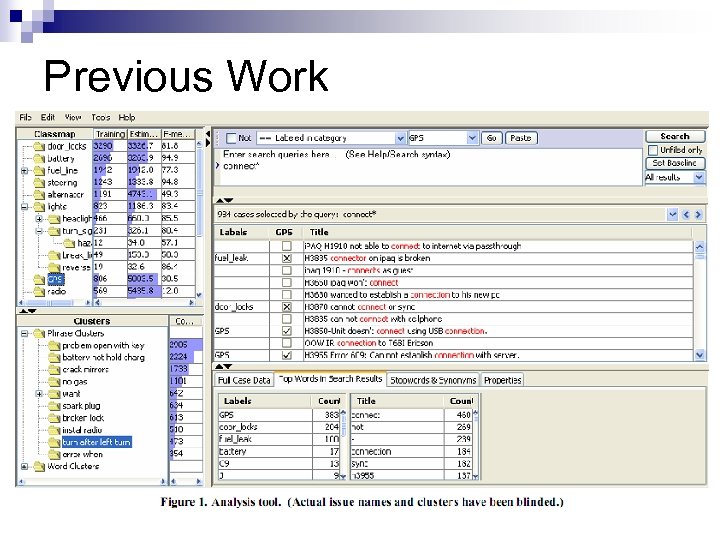Click folder icon for battery not hold charg
Image resolution: width=720 pixels, height=540 pixels.
pos(55,357)
